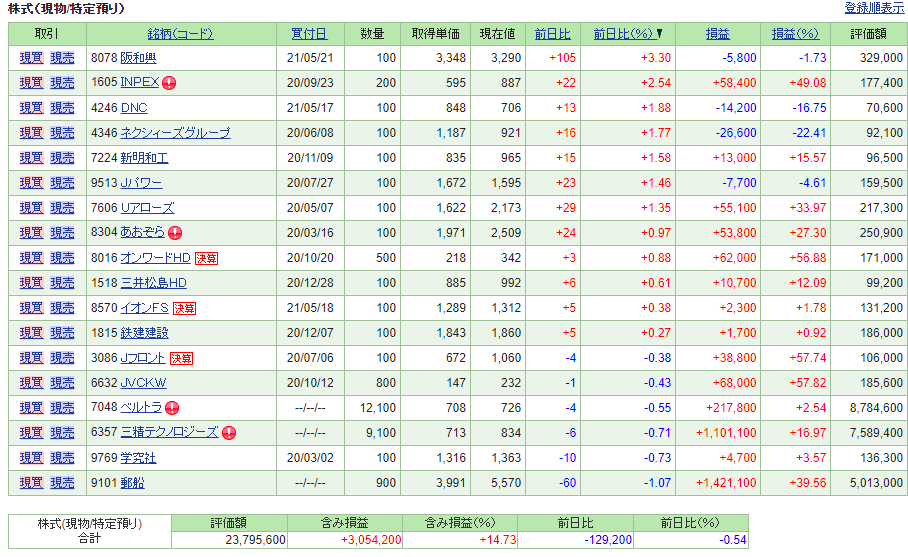Viewport: 908px width, 557px height.
Task: Open the DNC stock page
Action: tap(134, 108)
